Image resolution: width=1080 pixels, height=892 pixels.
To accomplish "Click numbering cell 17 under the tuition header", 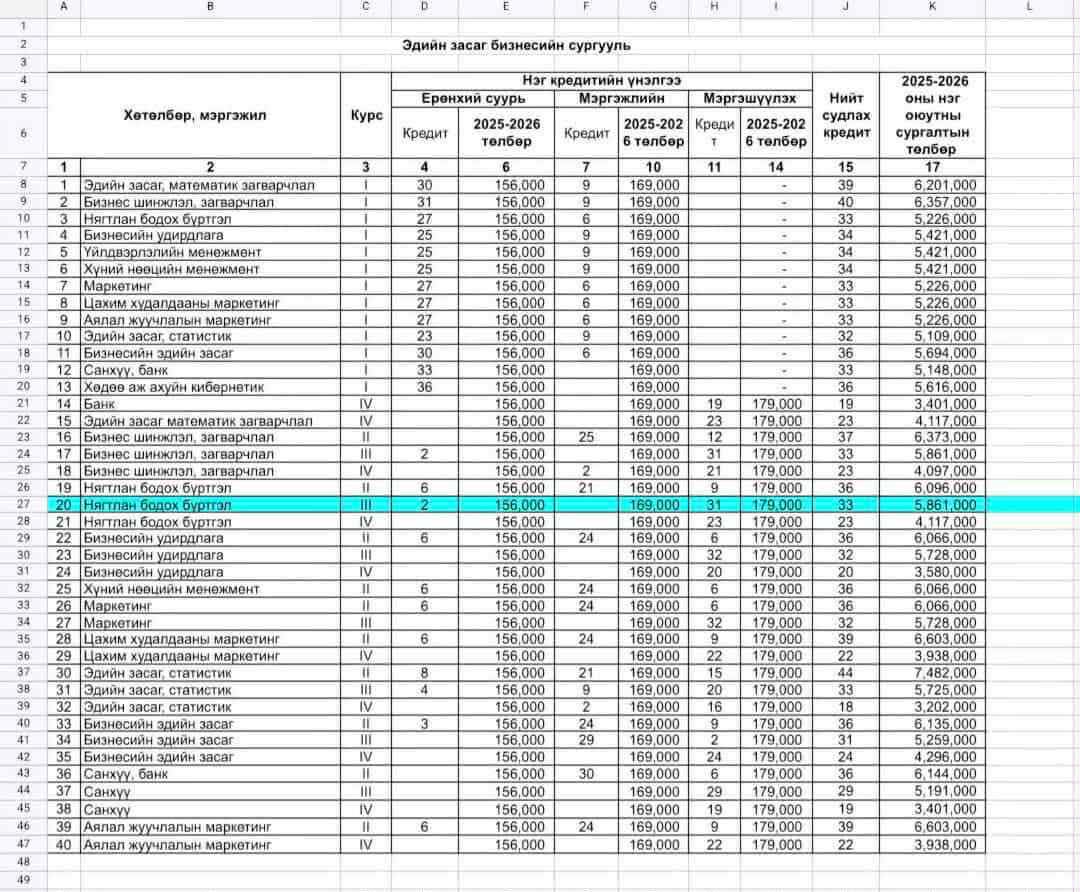I will click(x=932, y=167).
